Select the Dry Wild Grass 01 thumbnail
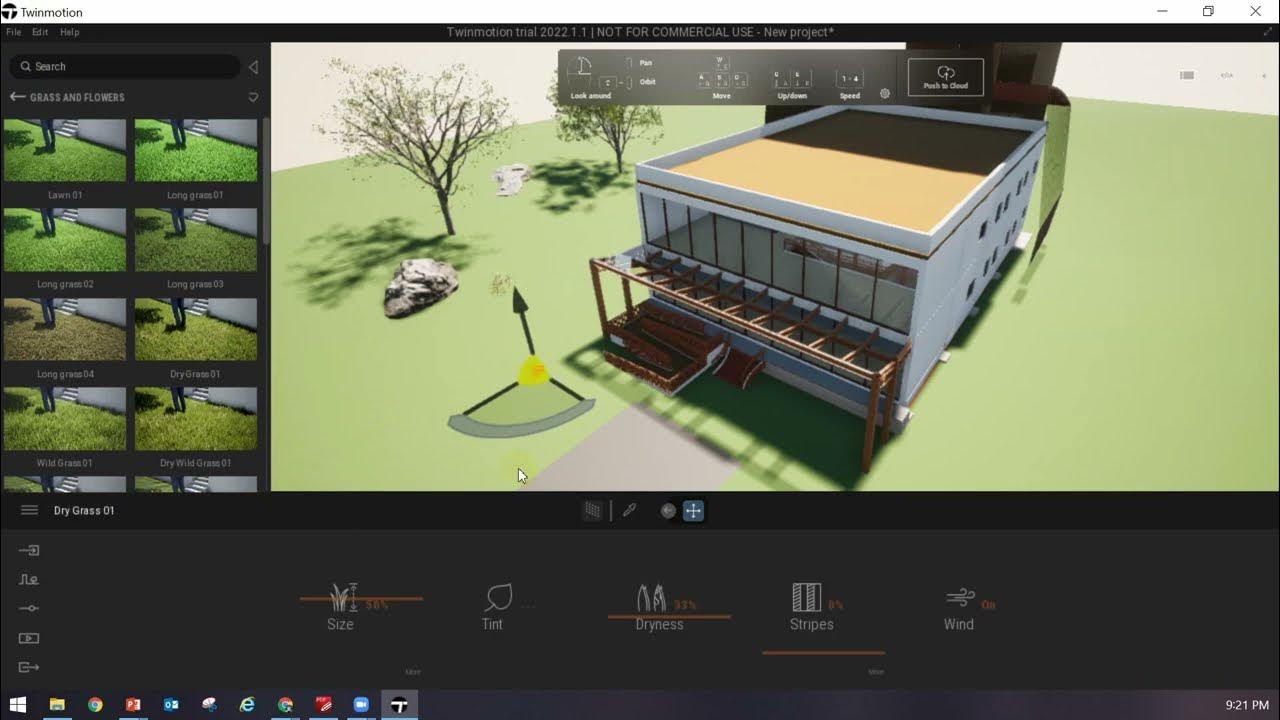Screen dimensions: 1280x720 196,419
